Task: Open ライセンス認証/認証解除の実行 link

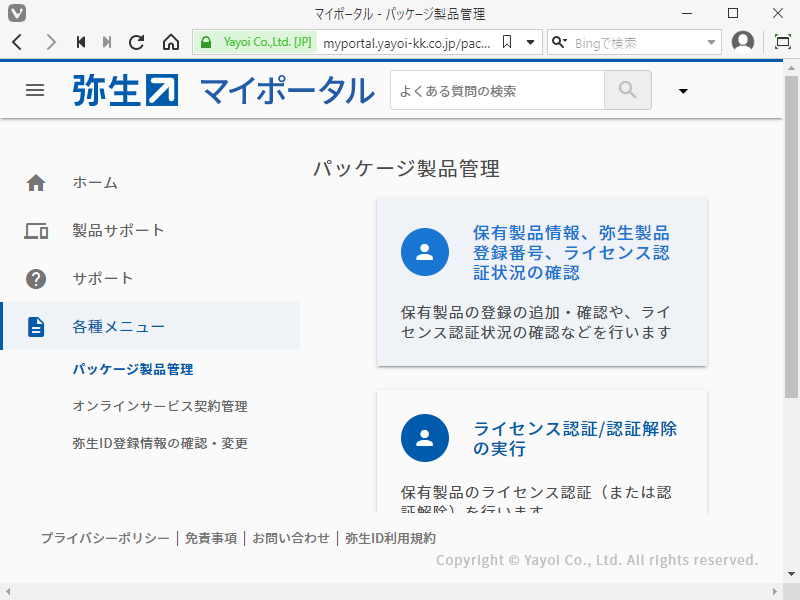Action: (x=574, y=438)
